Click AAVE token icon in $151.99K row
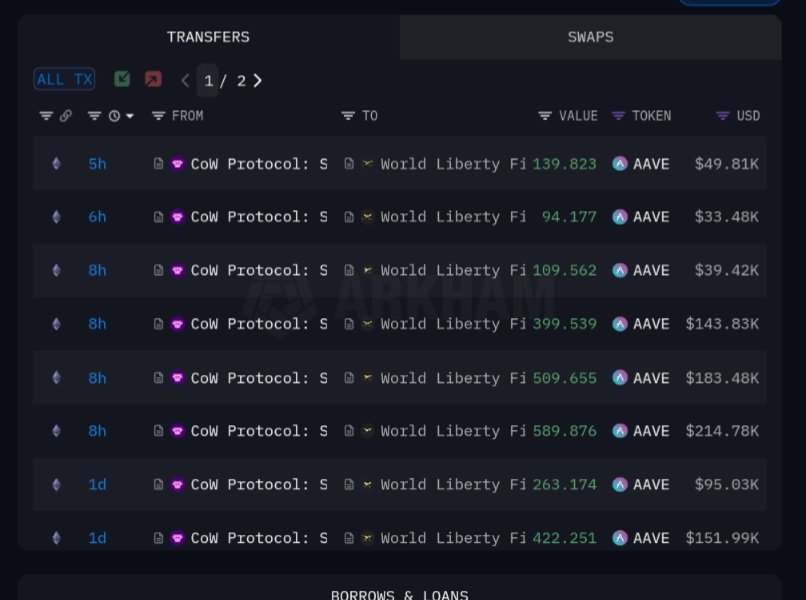This screenshot has height=600, width=806. pos(620,538)
